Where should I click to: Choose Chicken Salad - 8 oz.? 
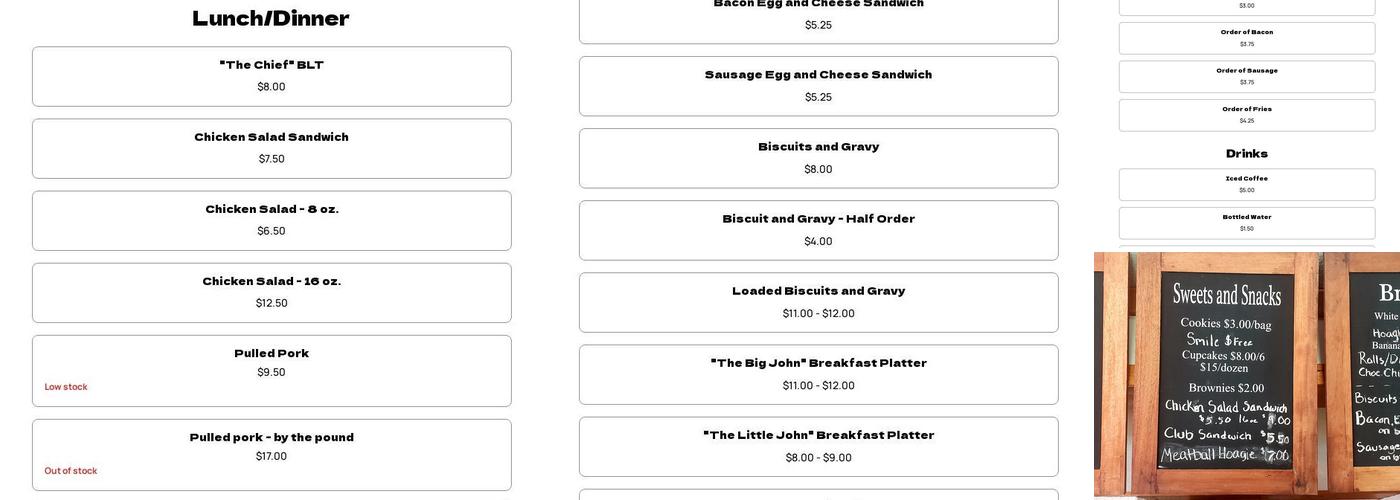click(x=271, y=220)
